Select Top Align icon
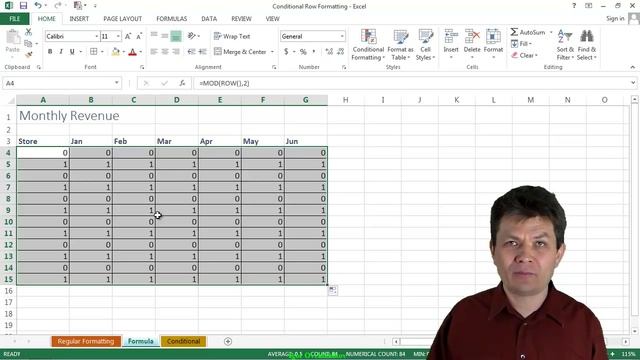640x360 pixels. [x=154, y=36]
